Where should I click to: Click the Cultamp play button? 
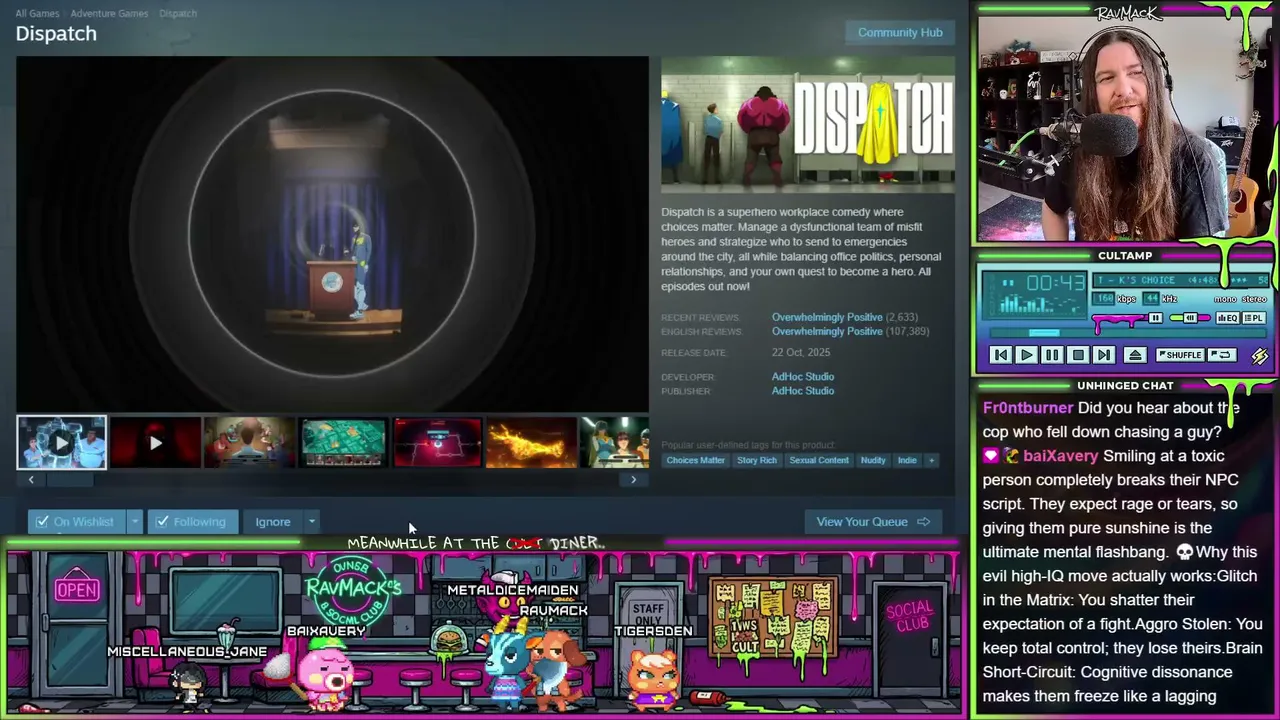coord(1026,355)
